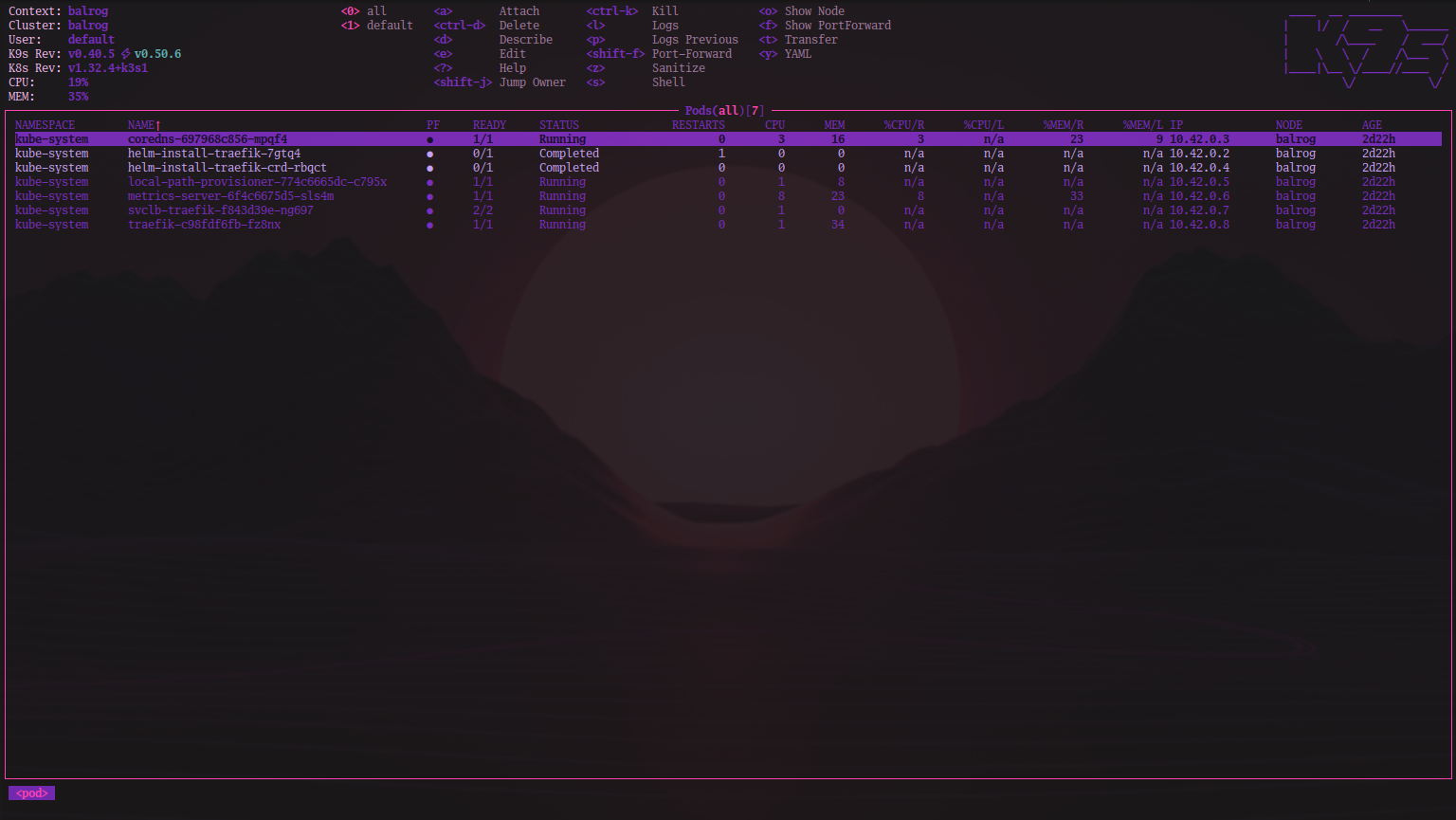Click the READY column header
Viewport: 1456px width, 820px height.
[x=490, y=125]
